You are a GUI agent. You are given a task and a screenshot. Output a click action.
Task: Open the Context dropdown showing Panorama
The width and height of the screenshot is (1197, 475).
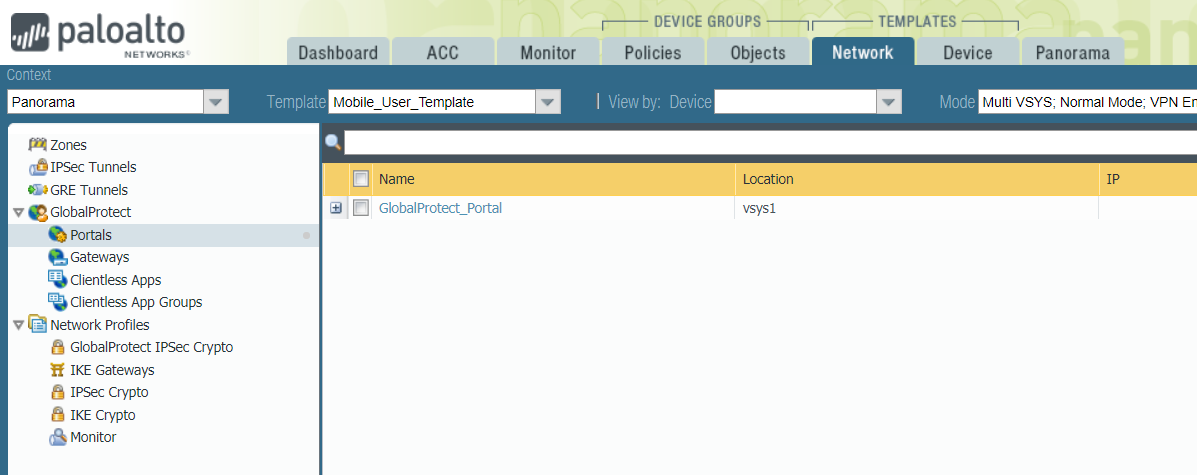pos(216,101)
